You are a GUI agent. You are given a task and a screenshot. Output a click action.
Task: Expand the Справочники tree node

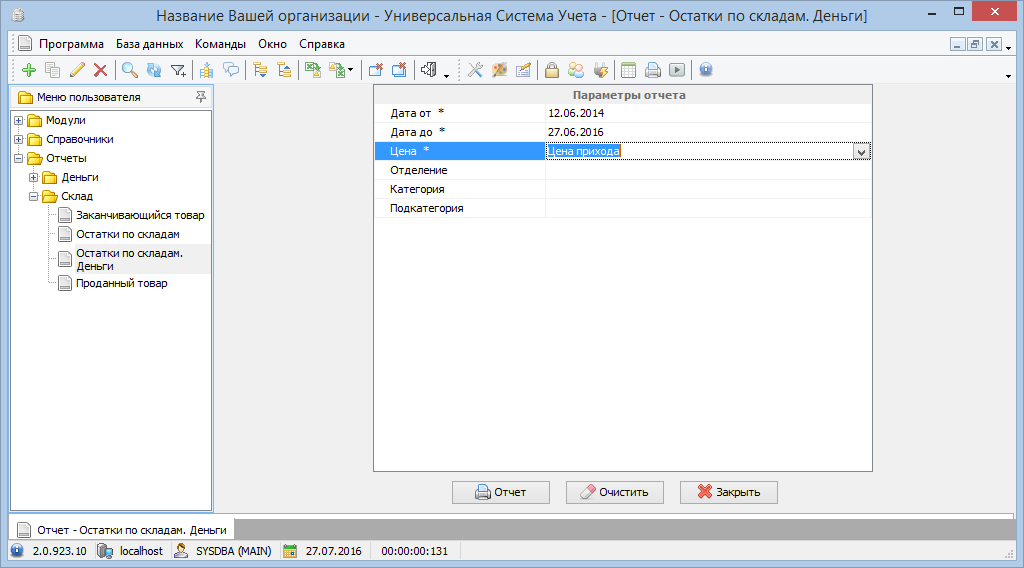19,139
